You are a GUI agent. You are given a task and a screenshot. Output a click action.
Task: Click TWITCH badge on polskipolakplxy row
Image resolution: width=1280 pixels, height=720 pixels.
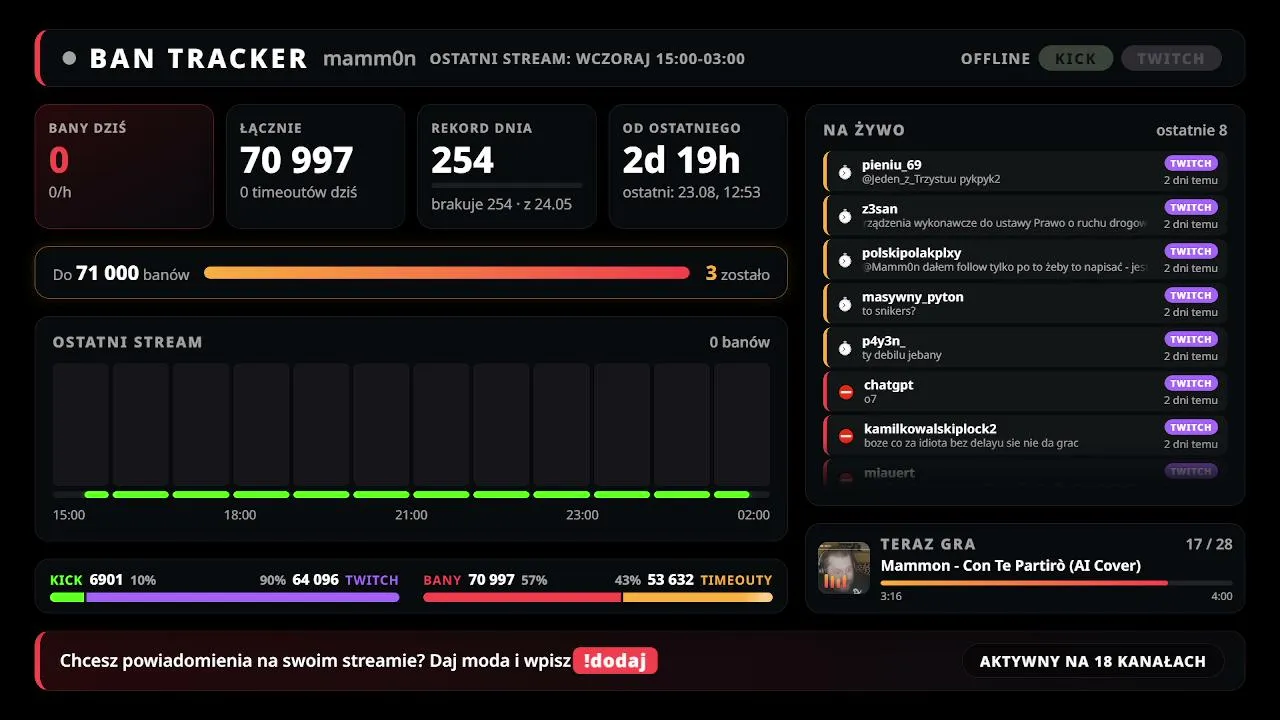click(1191, 251)
